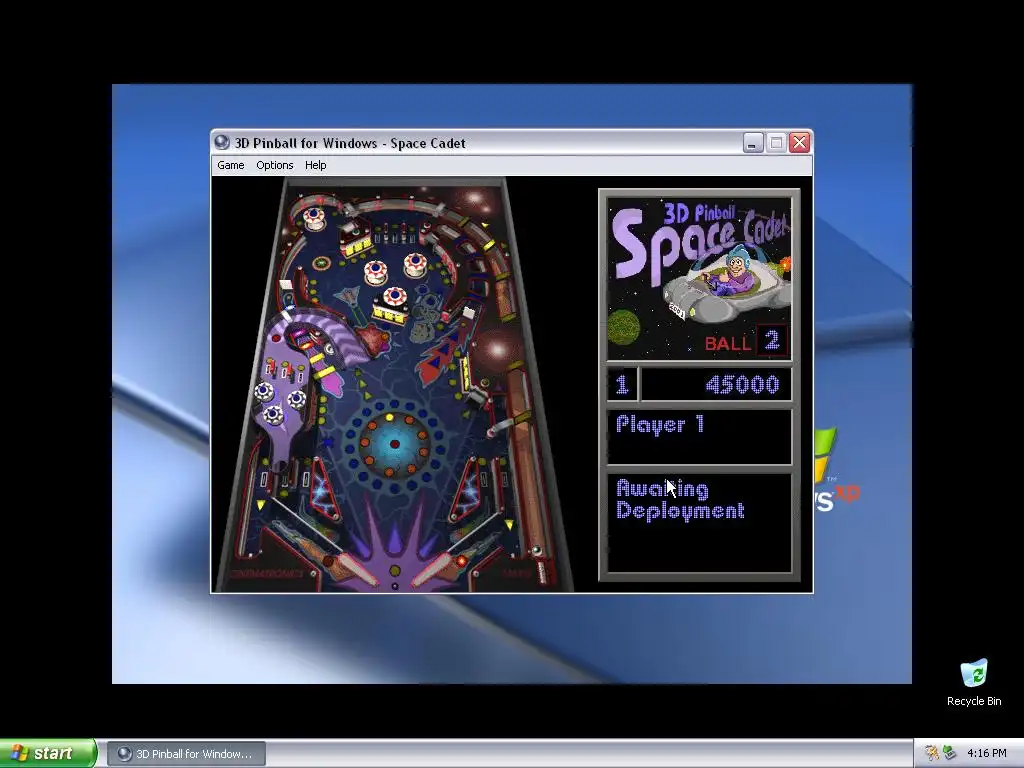The height and width of the screenshot is (768, 1024).
Task: Open the Recycle Bin desktop icon
Action: point(974,682)
